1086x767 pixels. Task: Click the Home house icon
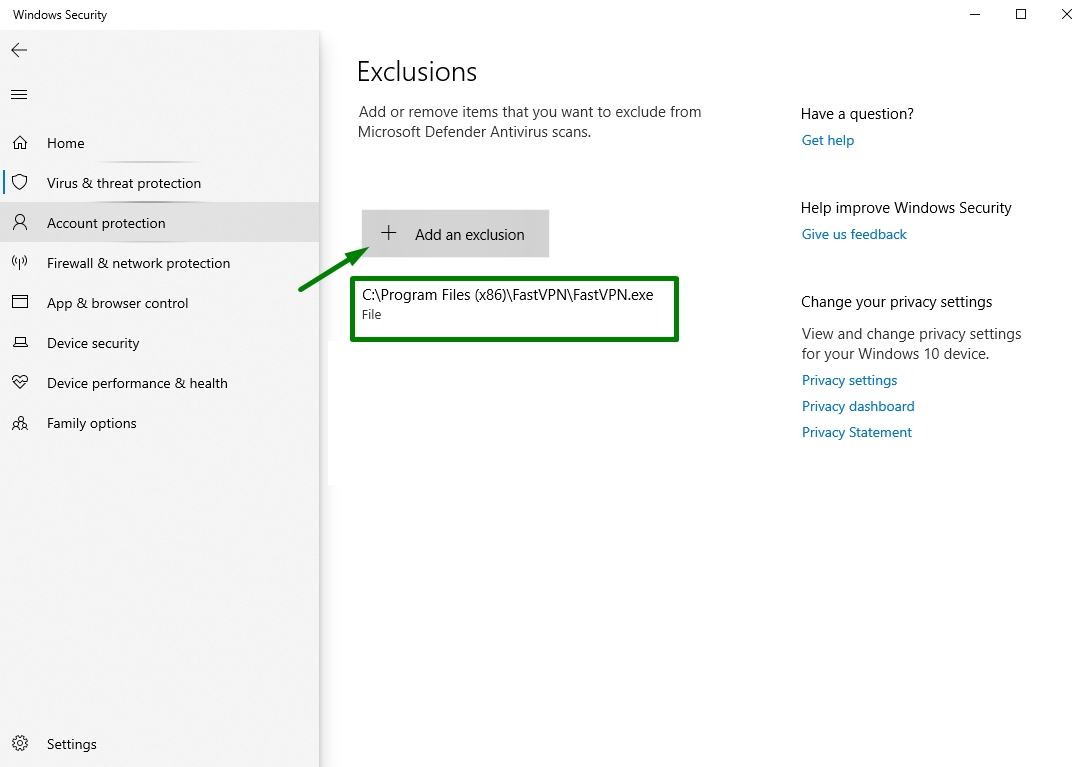20,143
